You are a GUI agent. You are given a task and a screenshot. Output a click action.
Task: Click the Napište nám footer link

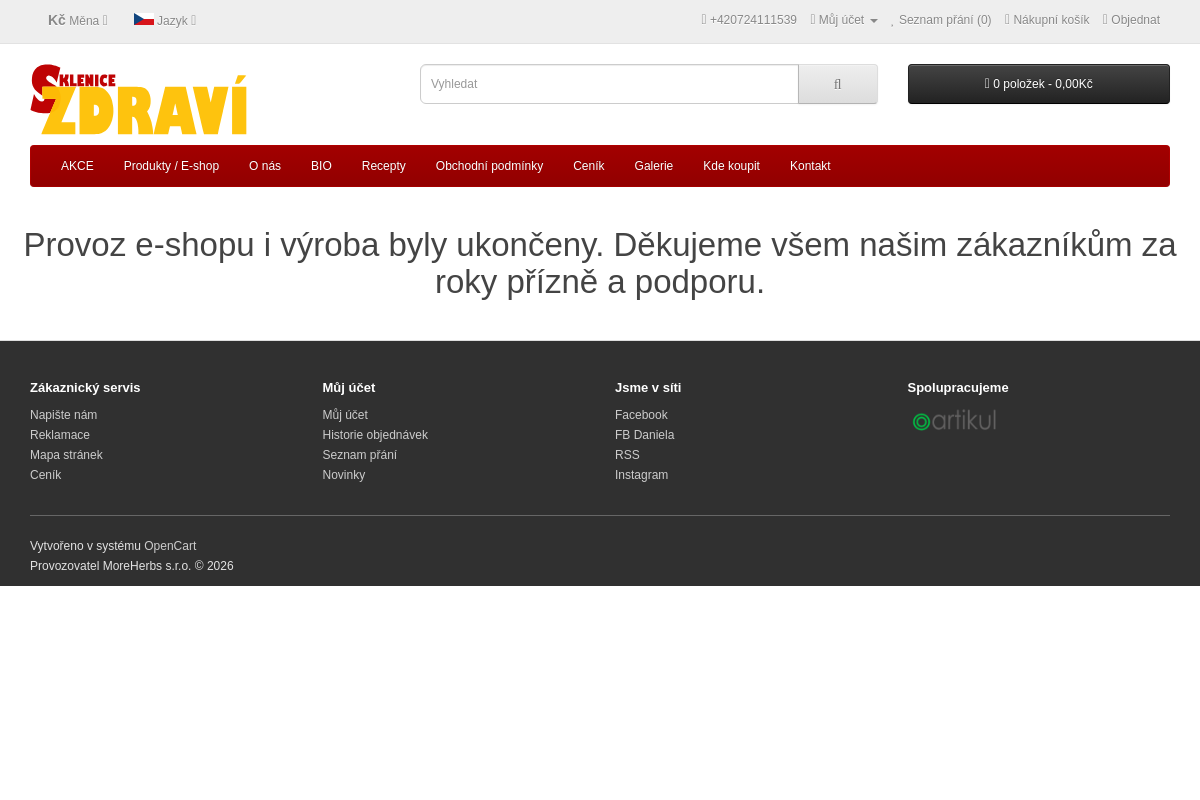pyautogui.click(x=63, y=415)
